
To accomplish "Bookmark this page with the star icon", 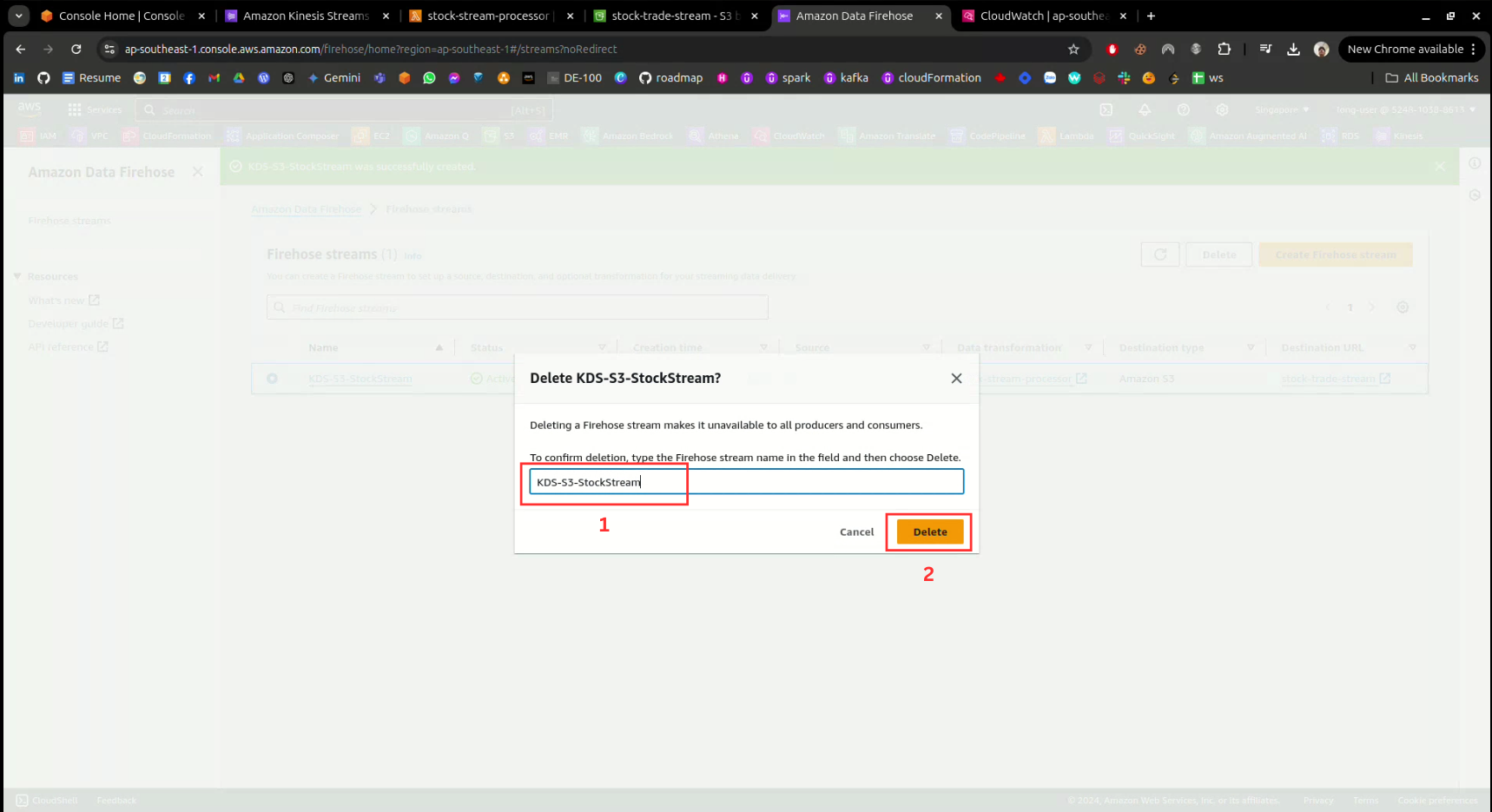I will (x=1073, y=50).
